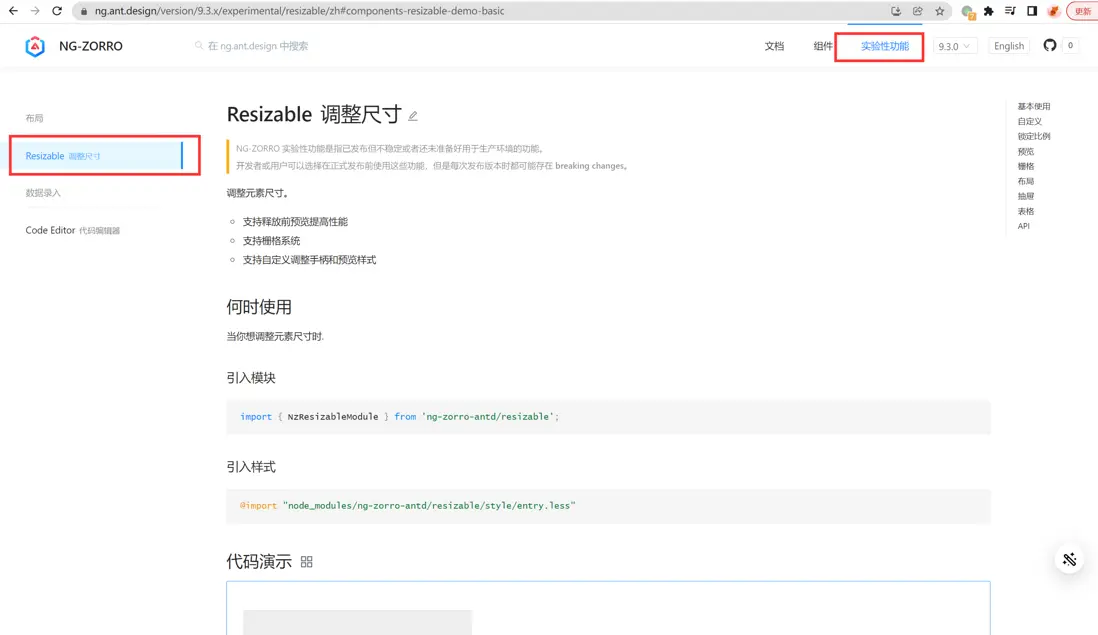The image size is (1098, 635).
Task: Click the red 更新 update button
Action: coord(1082,11)
